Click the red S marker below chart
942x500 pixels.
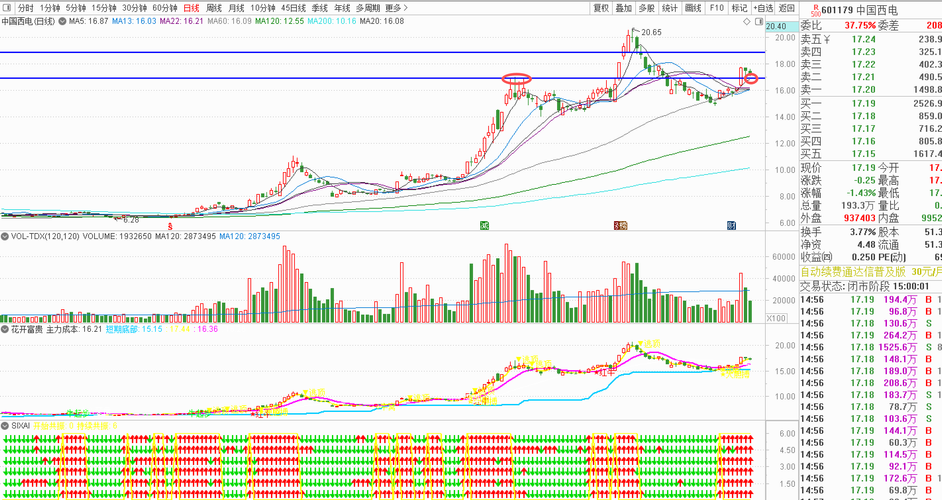171,227
